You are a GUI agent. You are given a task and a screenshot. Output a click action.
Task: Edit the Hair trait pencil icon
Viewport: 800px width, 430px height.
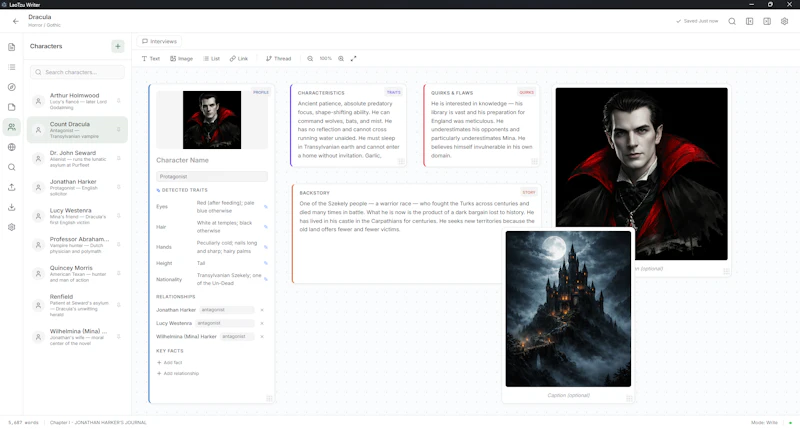coord(266,226)
